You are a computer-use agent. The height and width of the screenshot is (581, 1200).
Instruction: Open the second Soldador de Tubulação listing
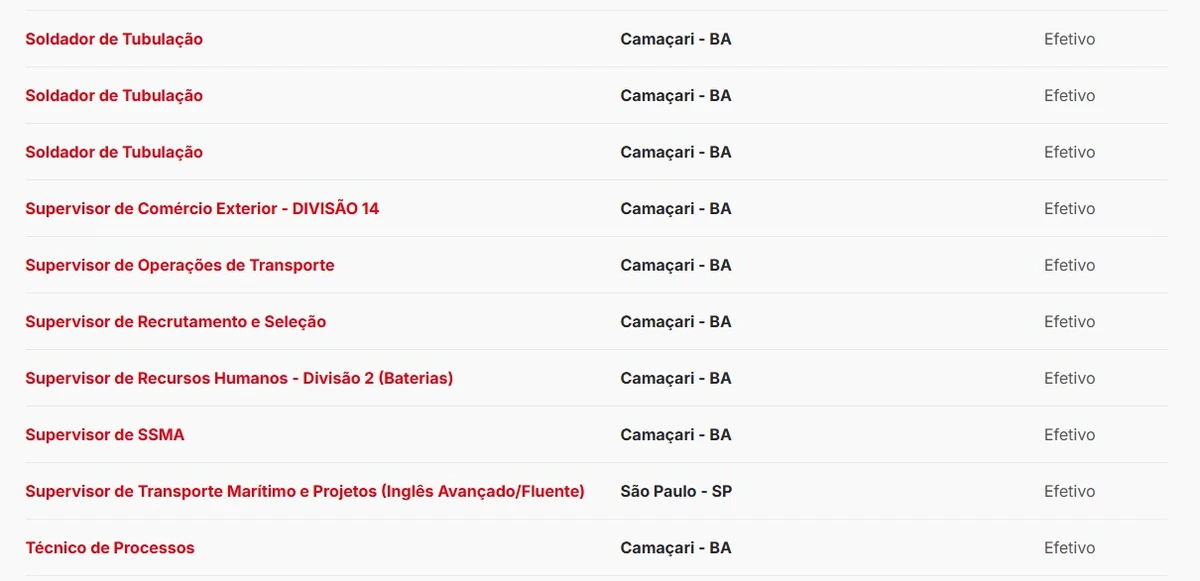pyautogui.click(x=114, y=96)
